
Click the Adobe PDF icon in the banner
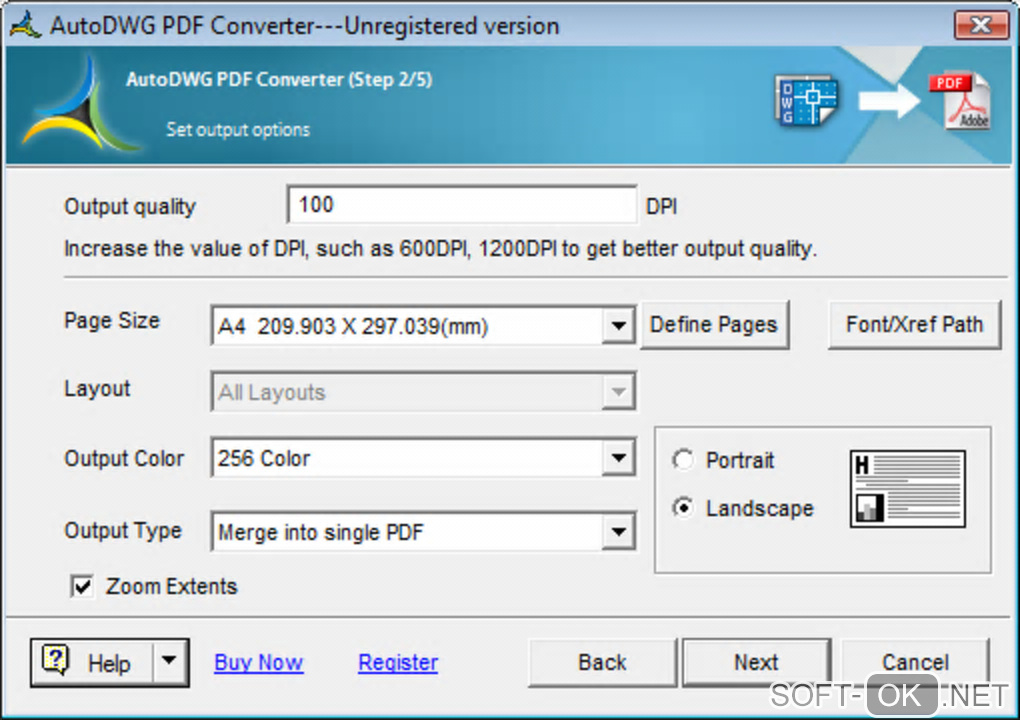tap(961, 100)
